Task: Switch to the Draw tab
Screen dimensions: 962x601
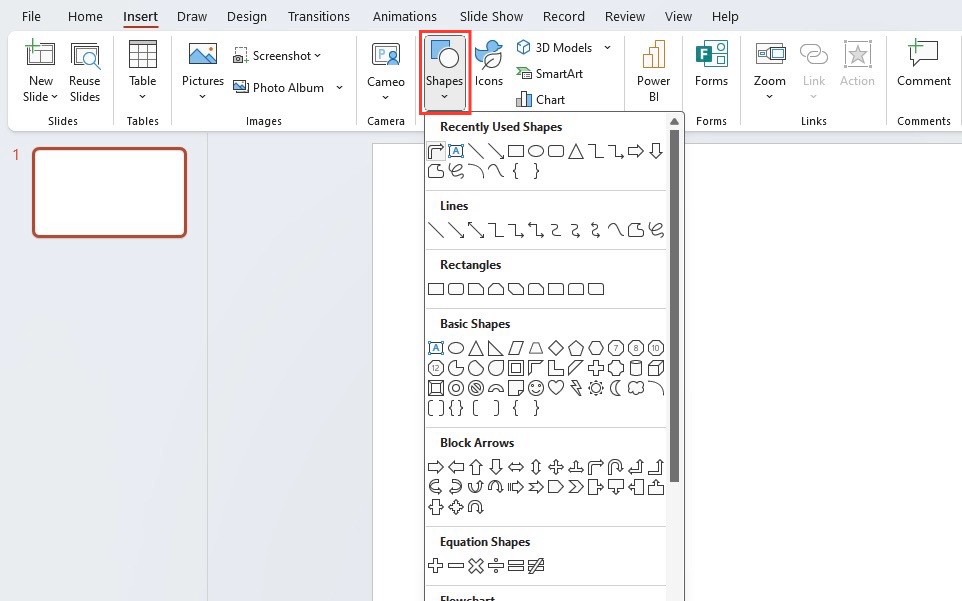Action: coord(192,17)
